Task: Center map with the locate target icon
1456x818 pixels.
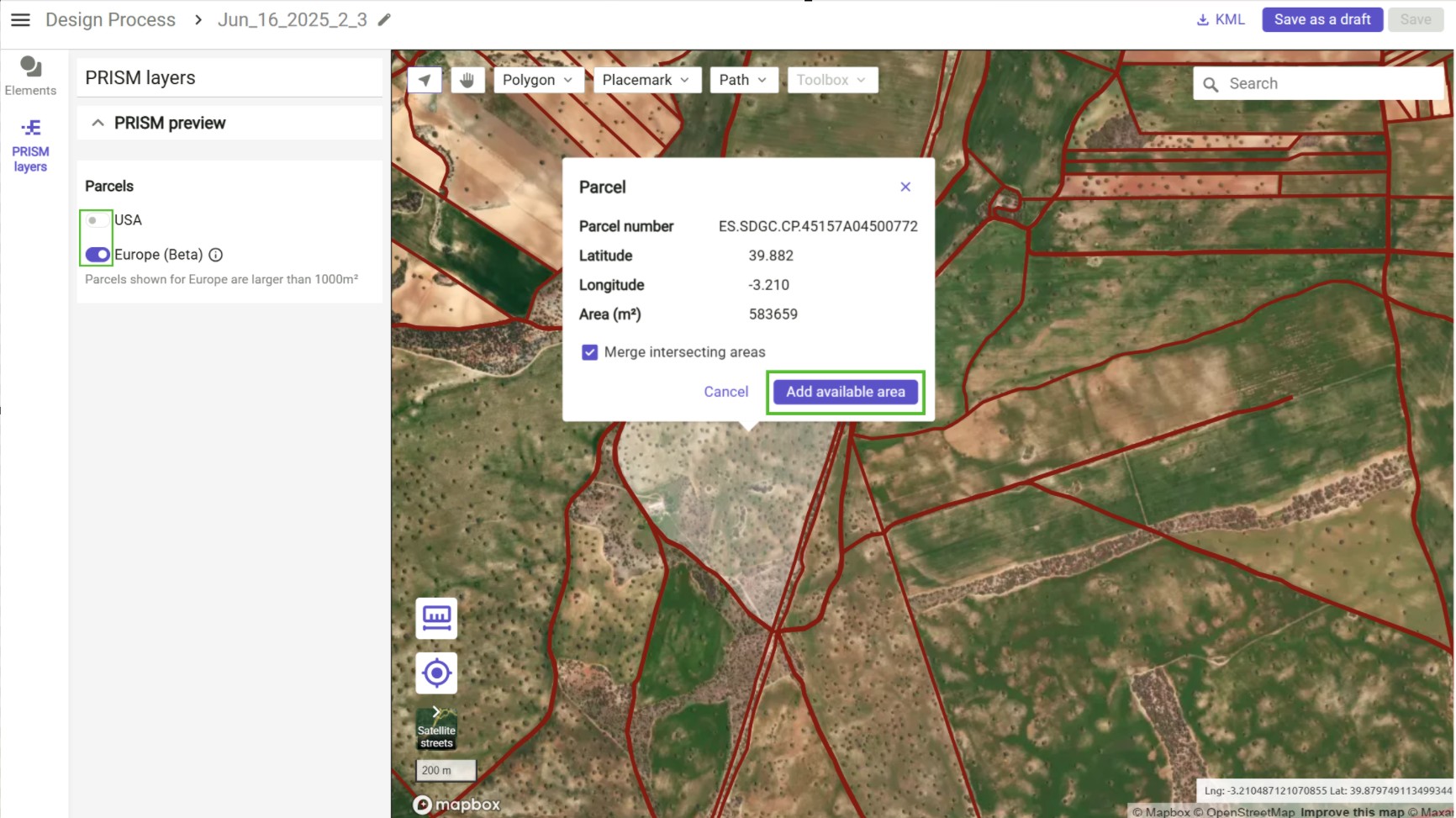Action: click(436, 673)
